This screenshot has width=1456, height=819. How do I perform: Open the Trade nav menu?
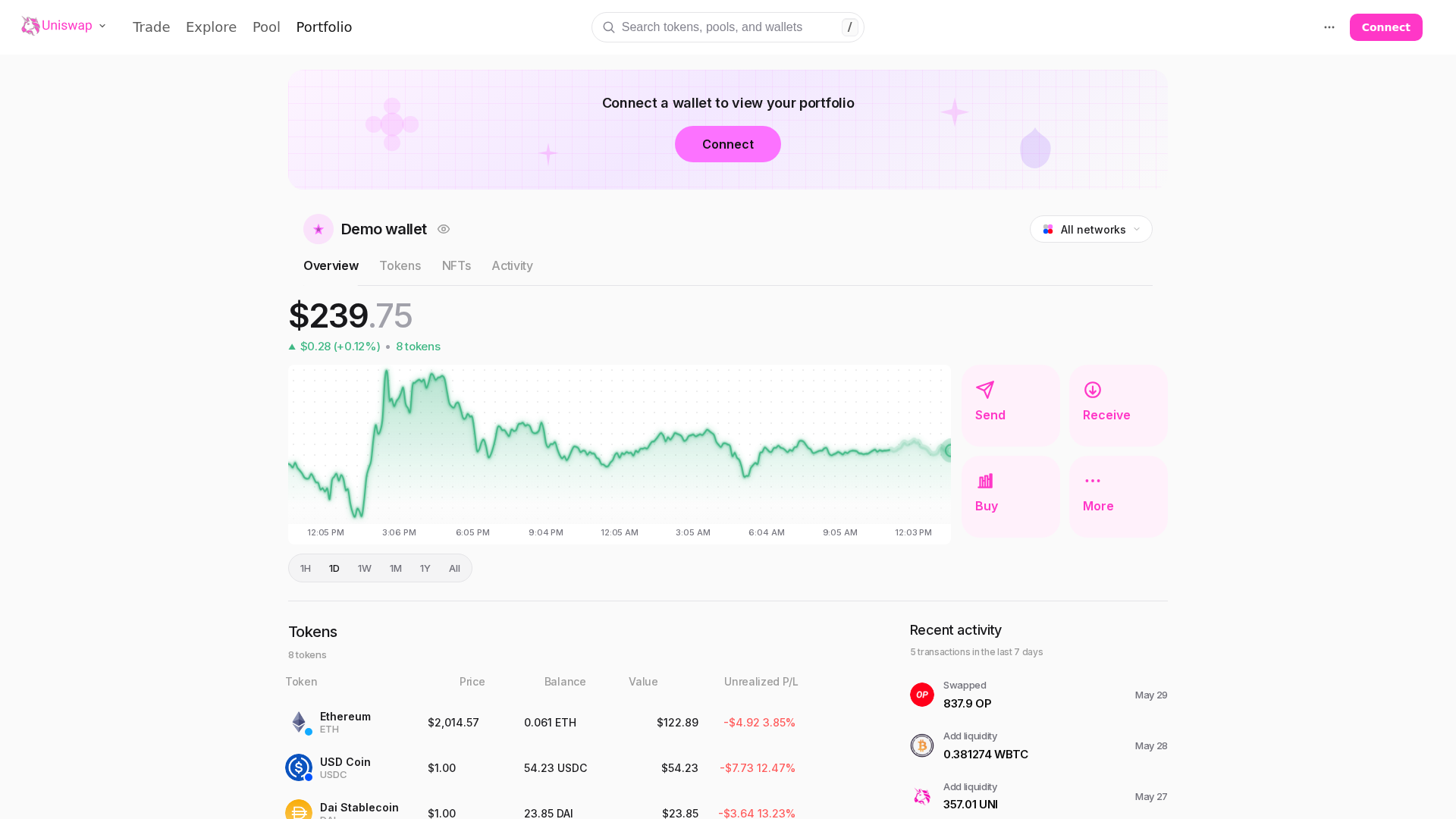point(152,27)
